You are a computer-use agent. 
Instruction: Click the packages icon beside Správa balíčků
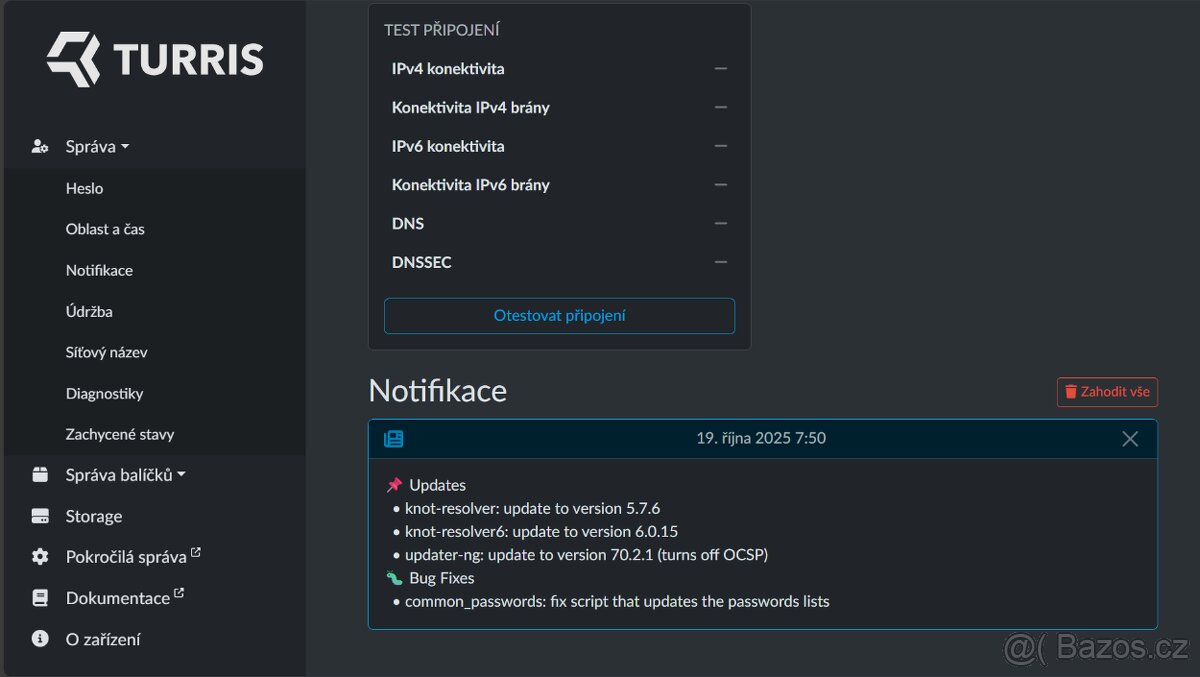pos(38,474)
